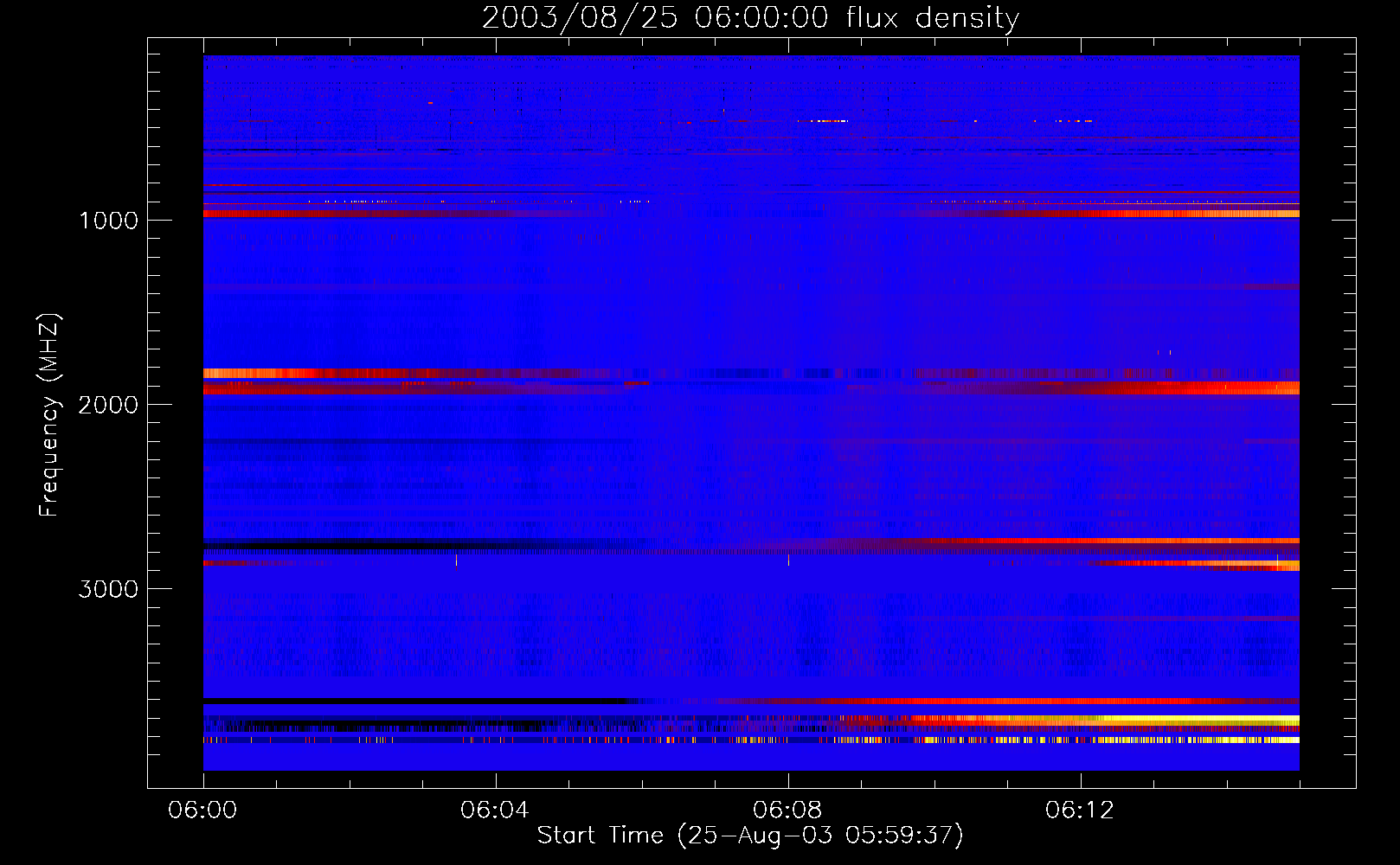Screen dimensions: 1400x865
Task: Click the 06:08 time tick label
Action: coord(787,810)
